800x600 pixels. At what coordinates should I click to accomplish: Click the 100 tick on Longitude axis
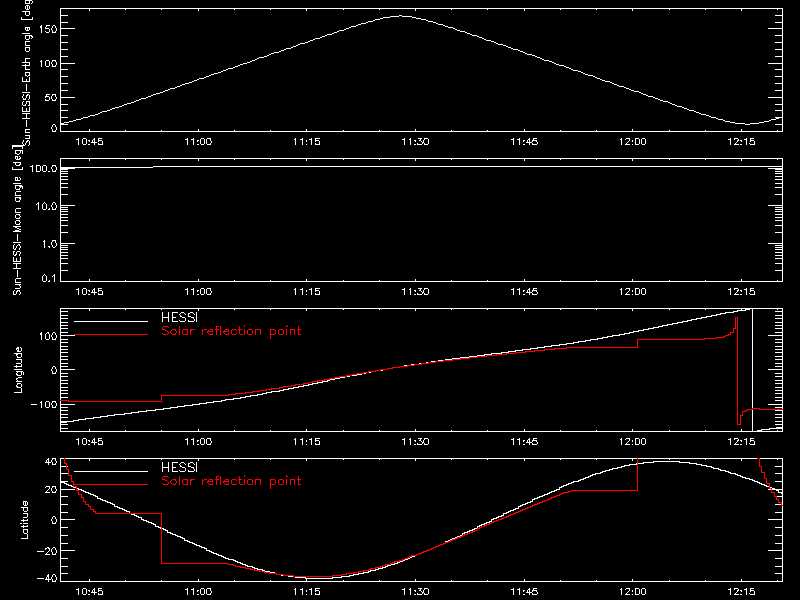tap(47, 336)
